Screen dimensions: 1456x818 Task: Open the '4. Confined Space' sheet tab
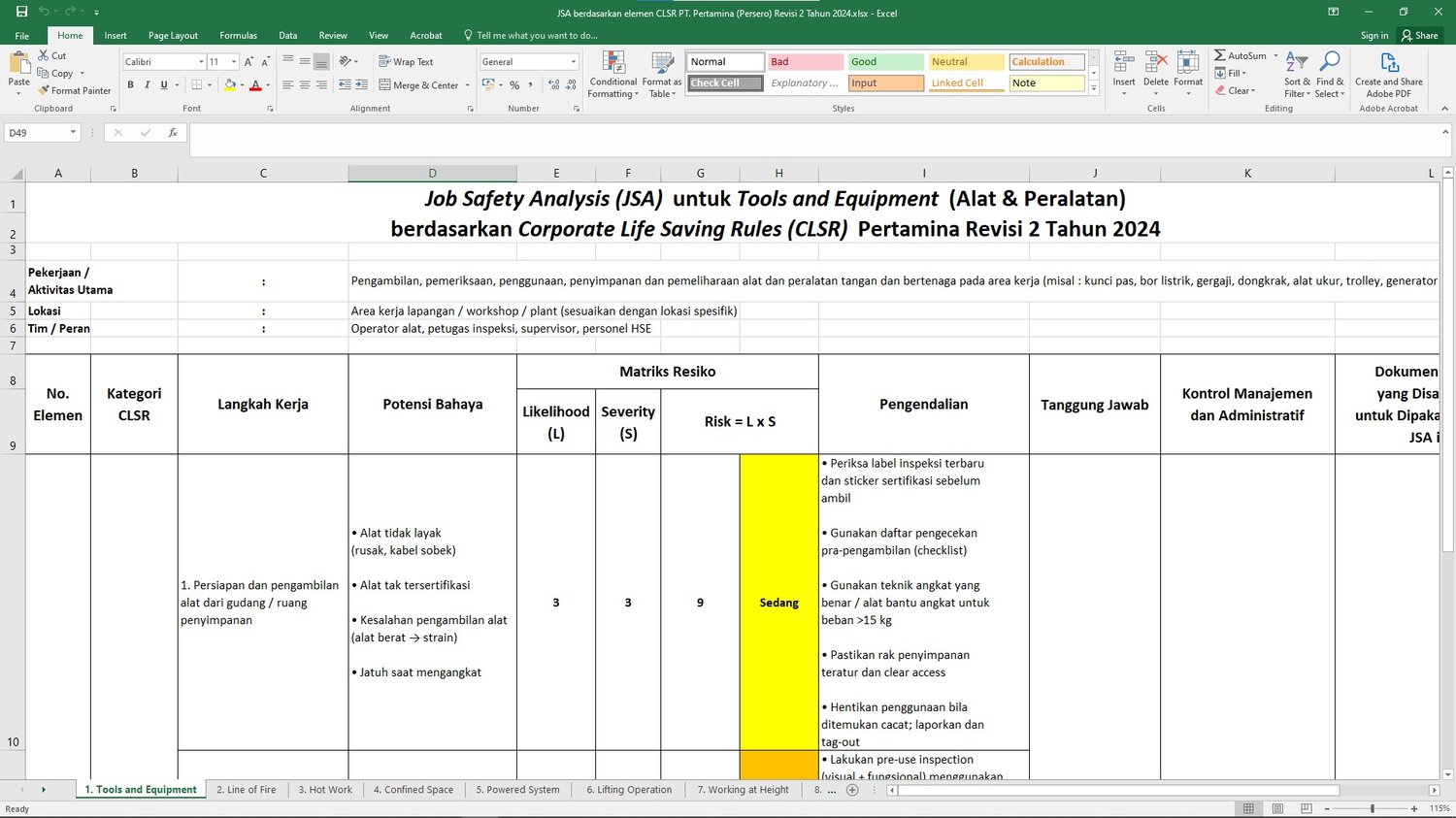tap(414, 790)
